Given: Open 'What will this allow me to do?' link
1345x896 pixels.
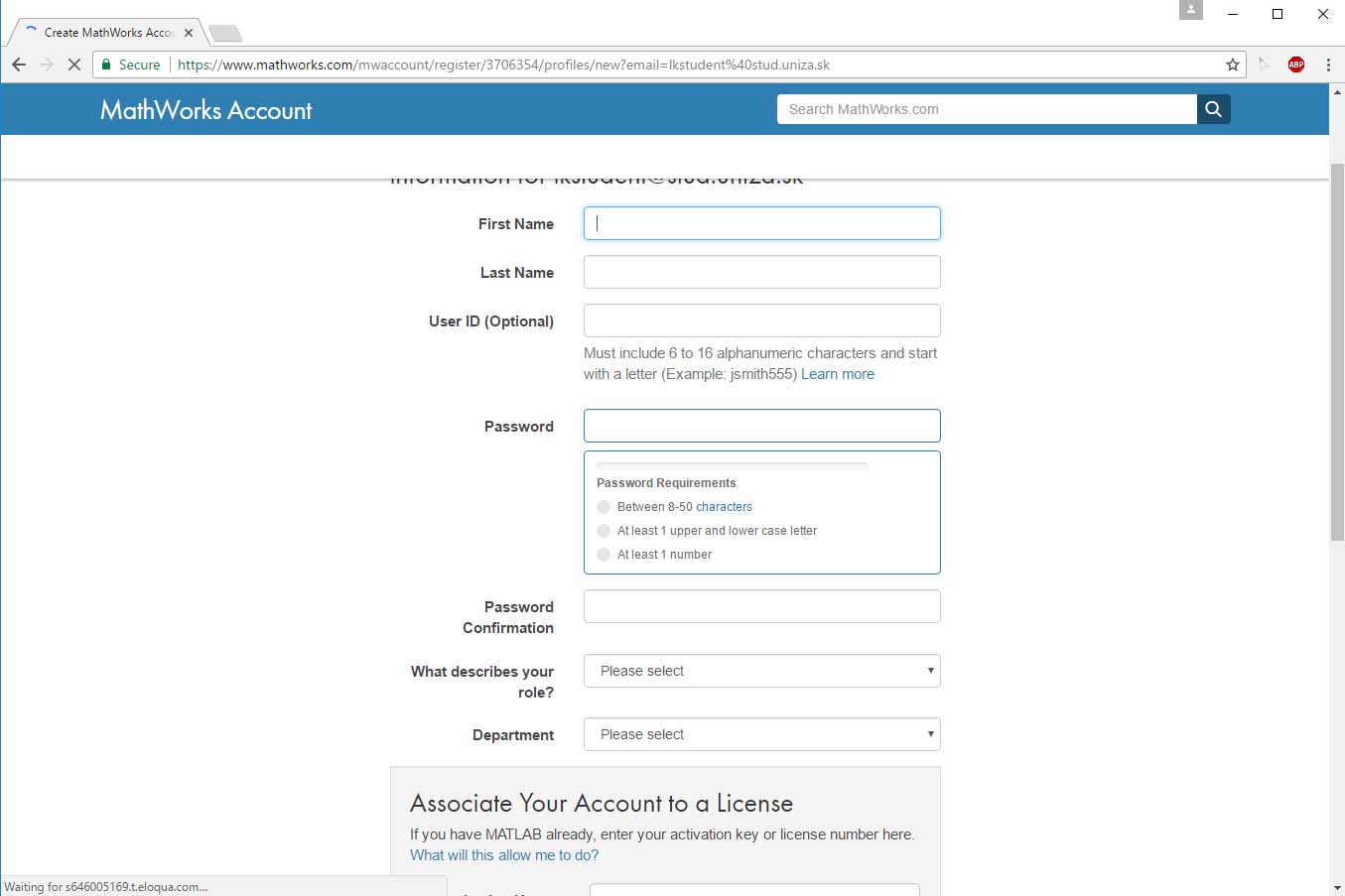Looking at the screenshot, I should pos(504,855).
